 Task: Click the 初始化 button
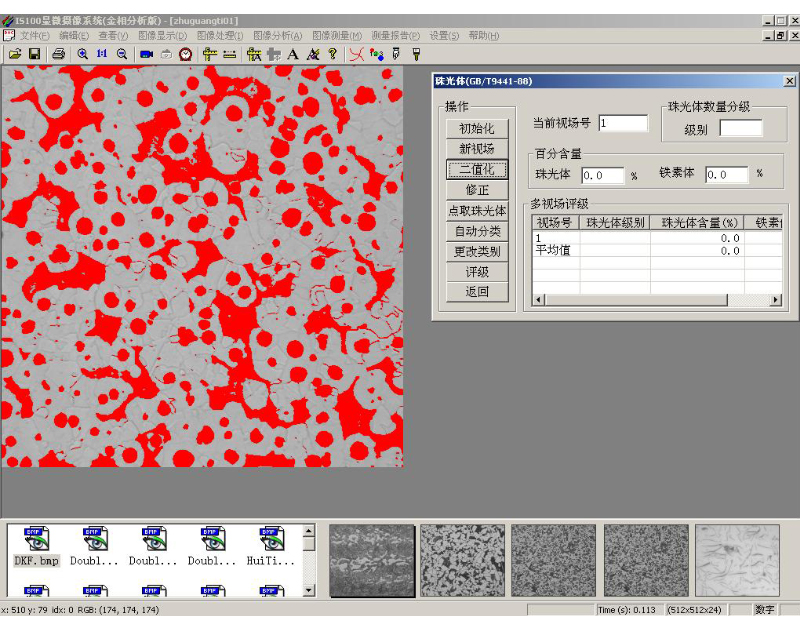pyautogui.click(x=477, y=129)
